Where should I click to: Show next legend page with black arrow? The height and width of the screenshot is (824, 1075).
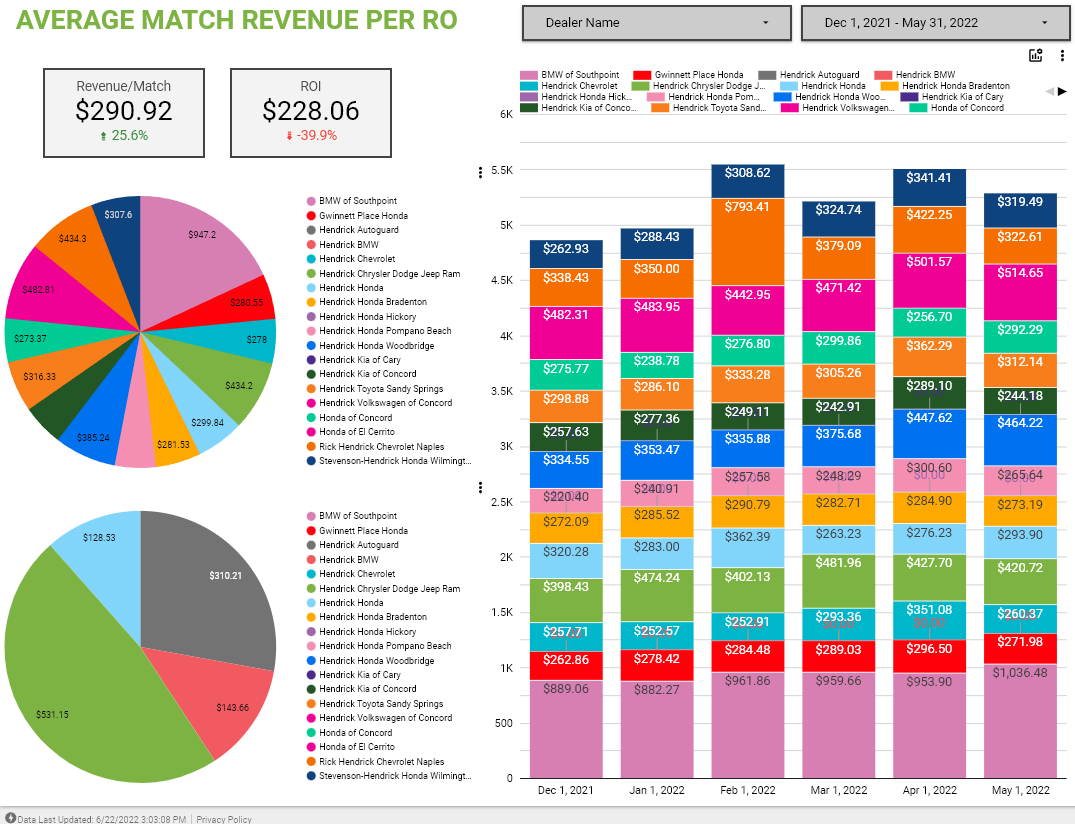point(1062,91)
